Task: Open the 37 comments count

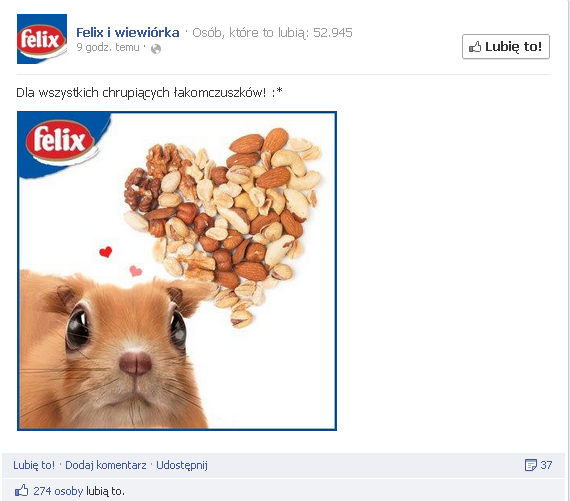Action: (x=546, y=465)
